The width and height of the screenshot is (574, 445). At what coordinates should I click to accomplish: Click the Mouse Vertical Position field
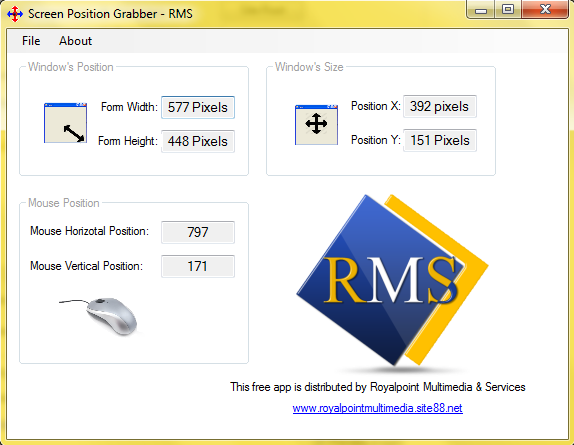(x=198, y=266)
